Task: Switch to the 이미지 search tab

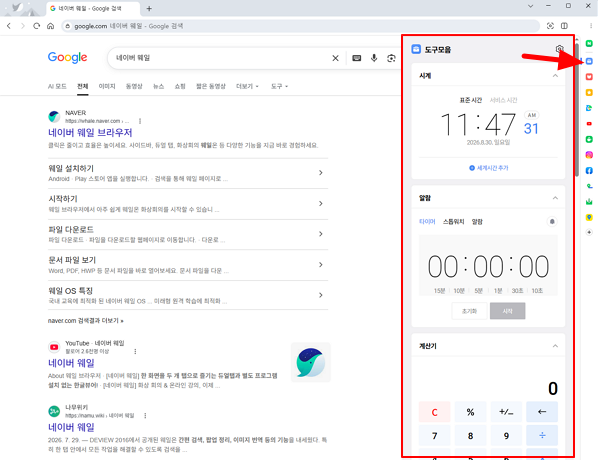Action: click(x=107, y=86)
